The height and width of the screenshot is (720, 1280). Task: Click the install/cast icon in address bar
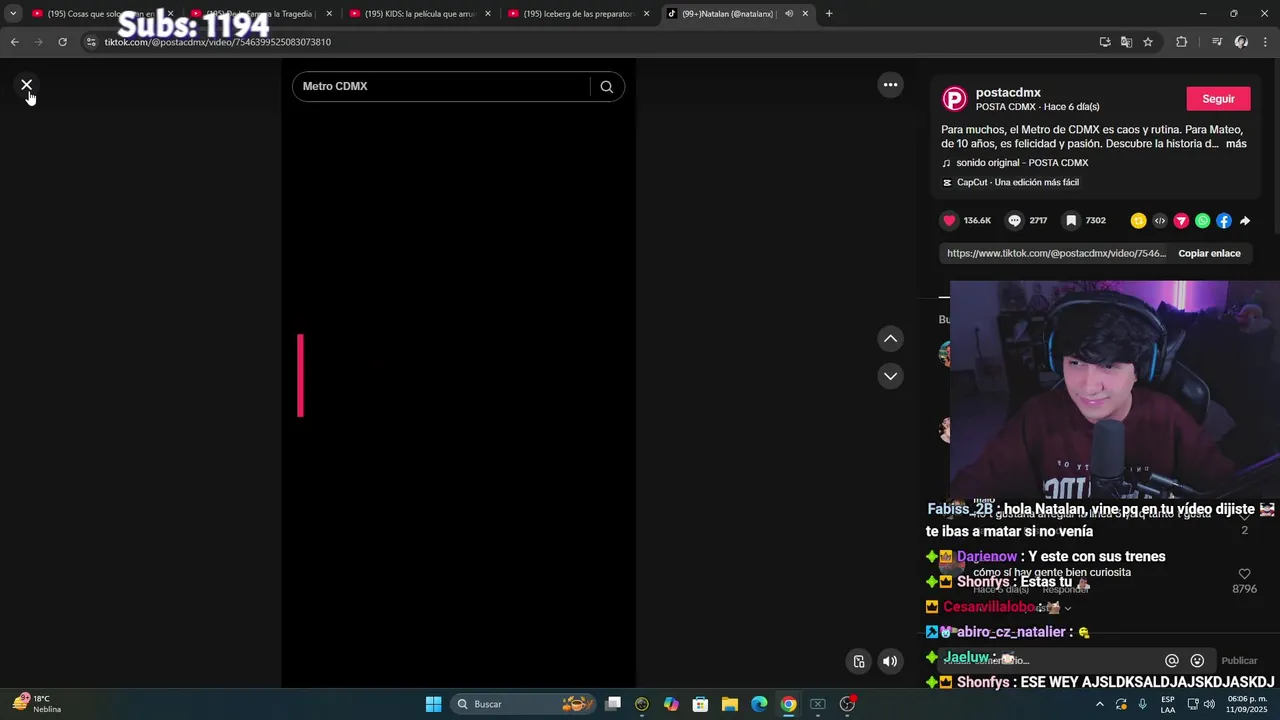1105,42
